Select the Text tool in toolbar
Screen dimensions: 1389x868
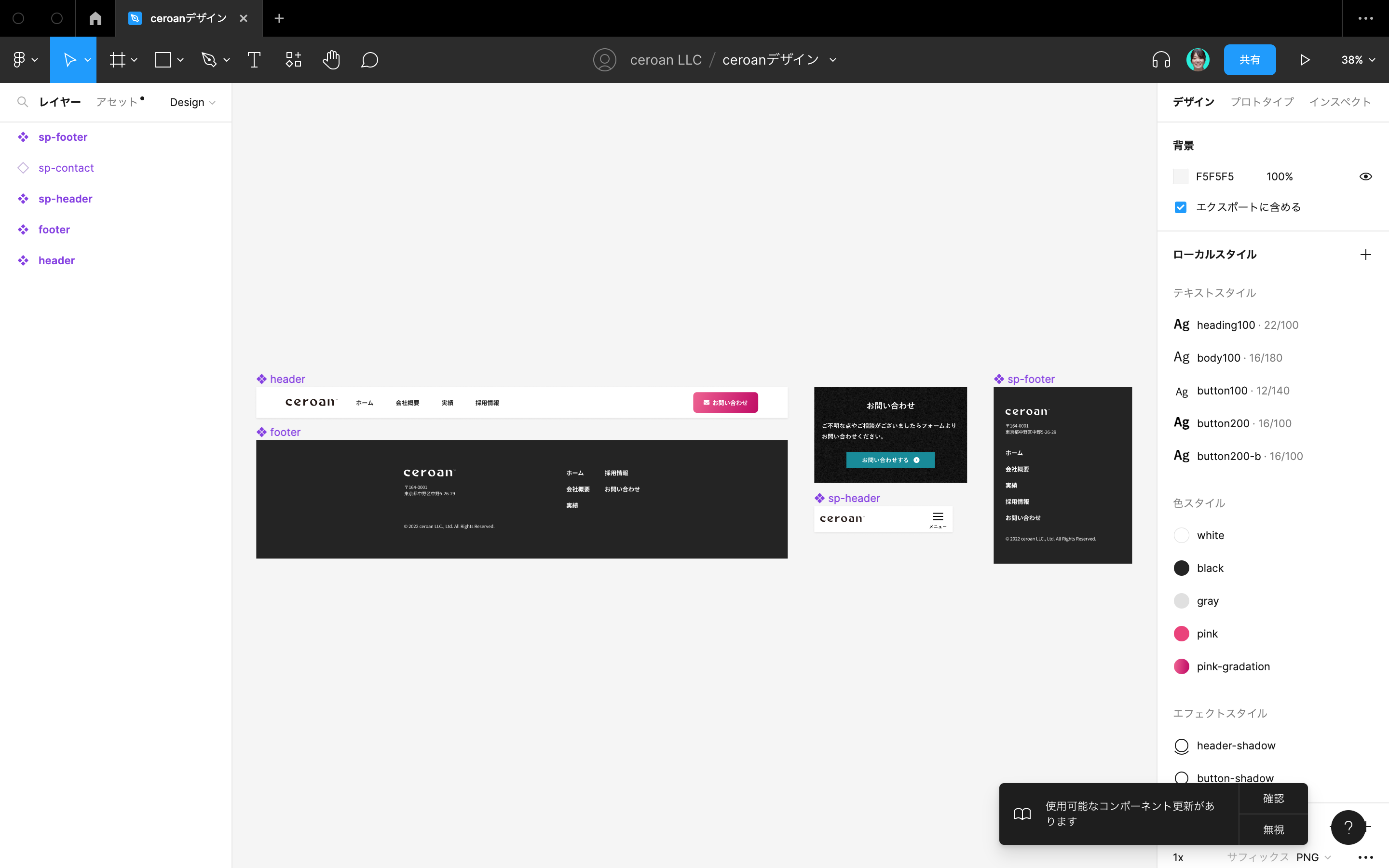[x=254, y=60]
